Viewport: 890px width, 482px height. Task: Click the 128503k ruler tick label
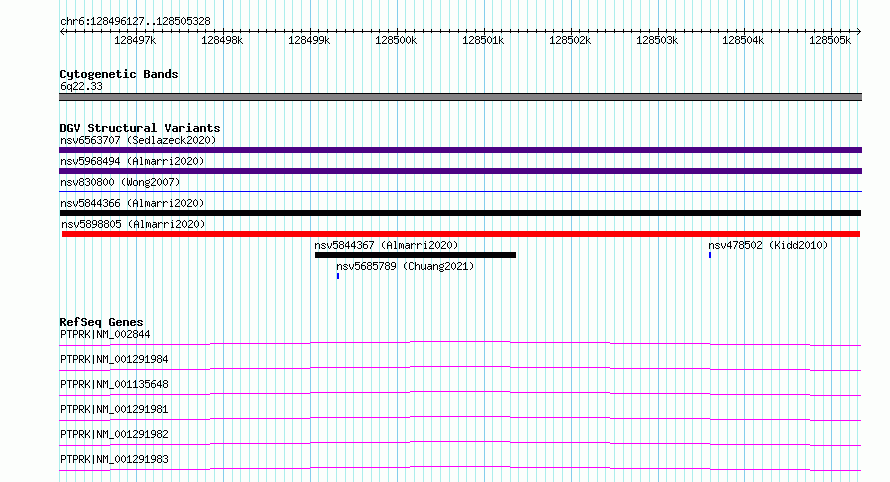pos(657,40)
